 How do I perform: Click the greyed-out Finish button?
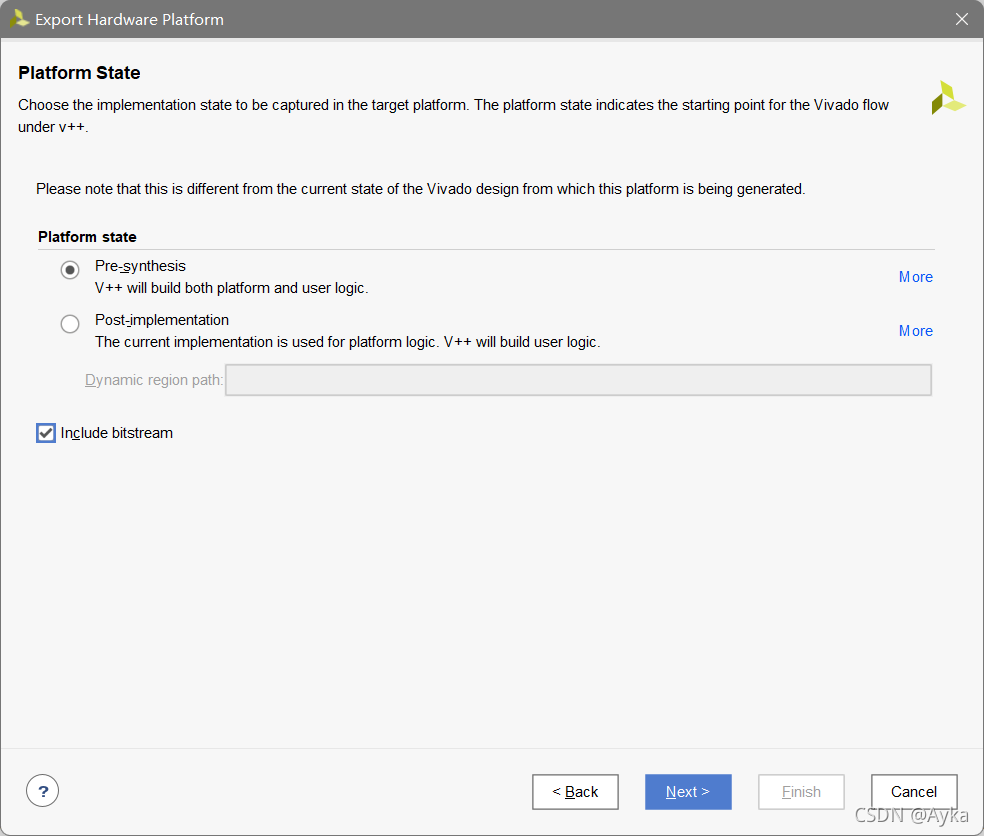coord(801,791)
